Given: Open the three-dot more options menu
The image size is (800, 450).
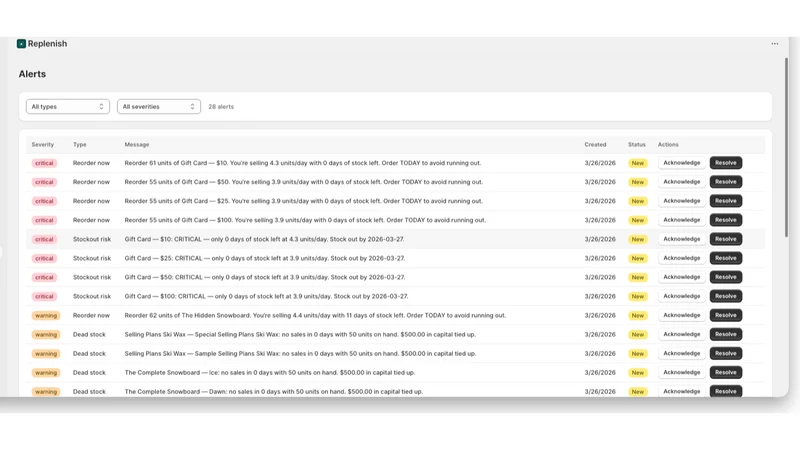Looking at the screenshot, I should [774, 44].
